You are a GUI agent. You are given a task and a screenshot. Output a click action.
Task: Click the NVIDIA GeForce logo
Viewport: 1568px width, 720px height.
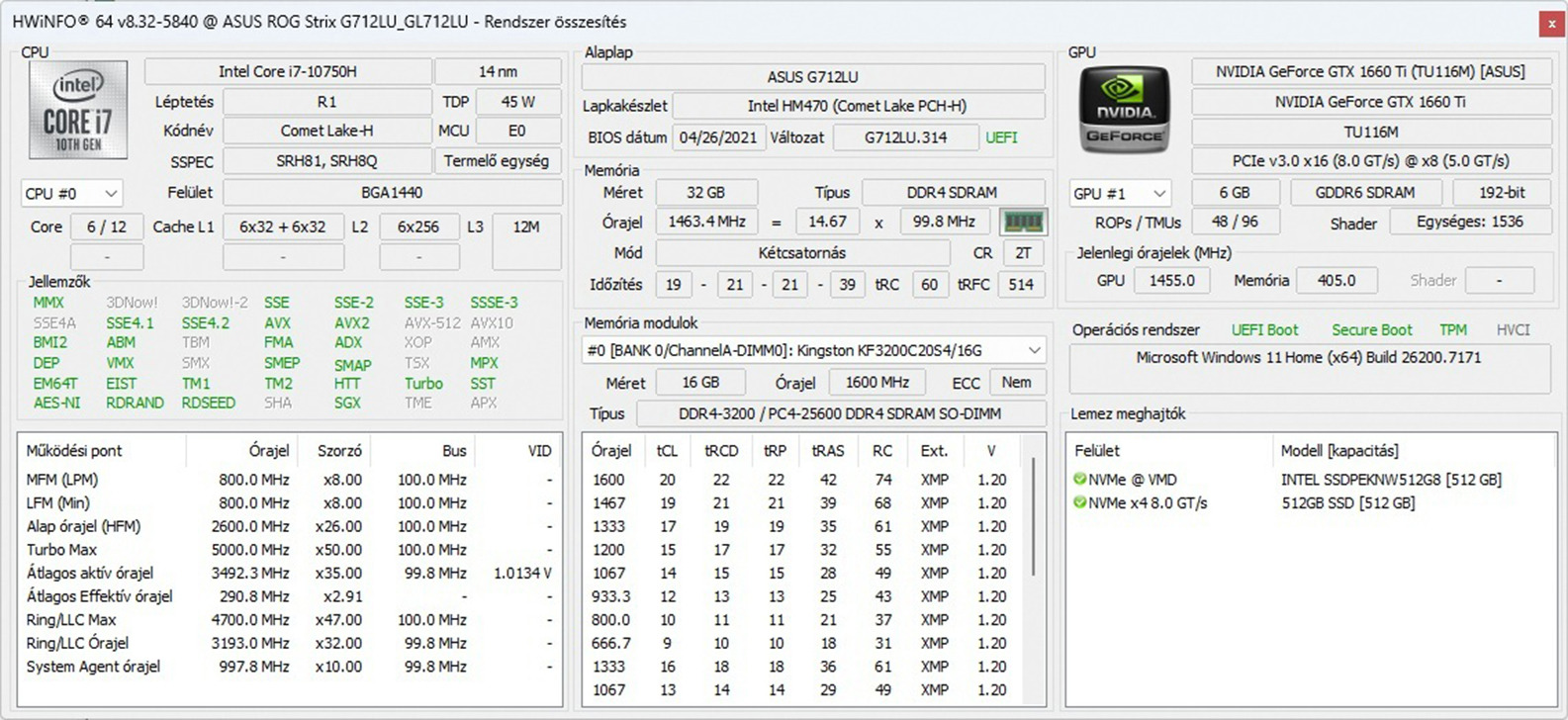[x=1124, y=108]
